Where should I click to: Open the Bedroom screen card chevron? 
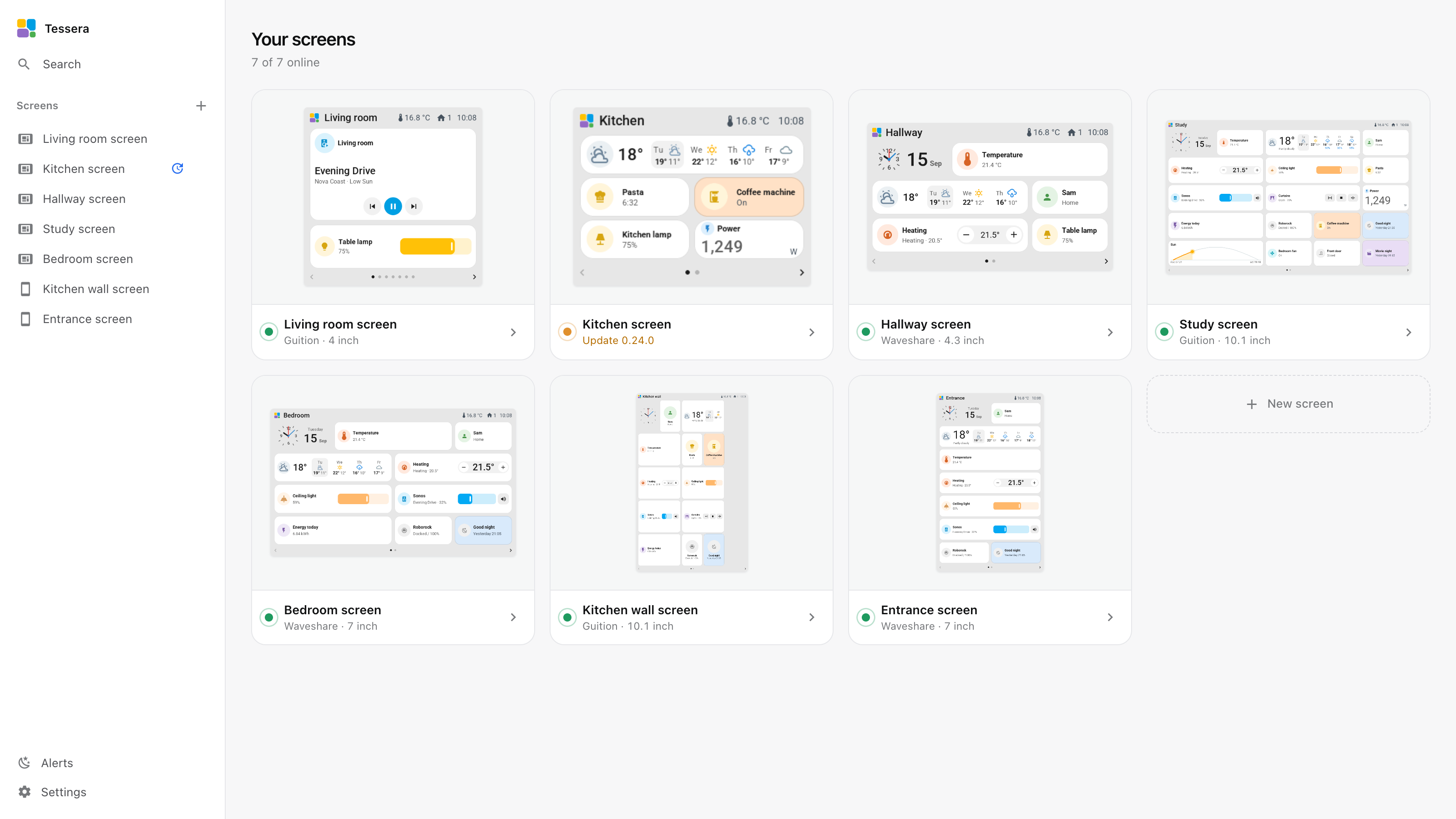[513, 617]
